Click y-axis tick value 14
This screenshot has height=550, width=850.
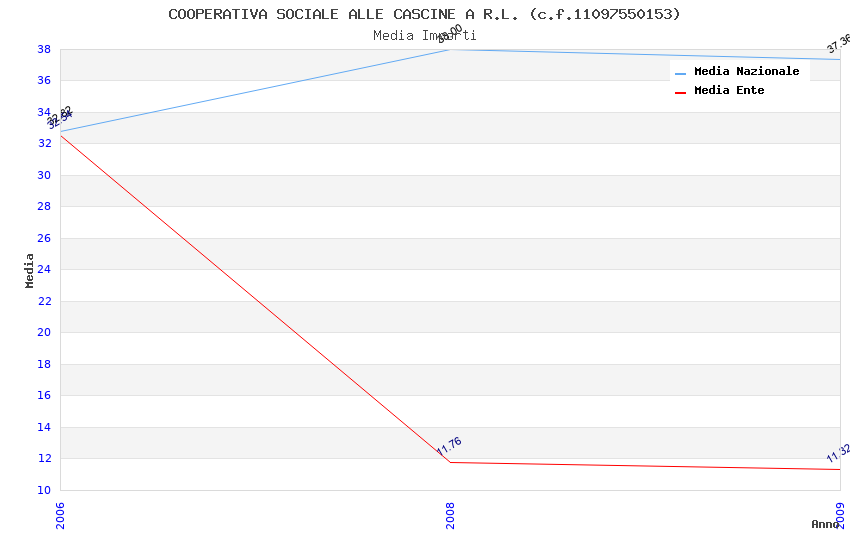click(44, 427)
